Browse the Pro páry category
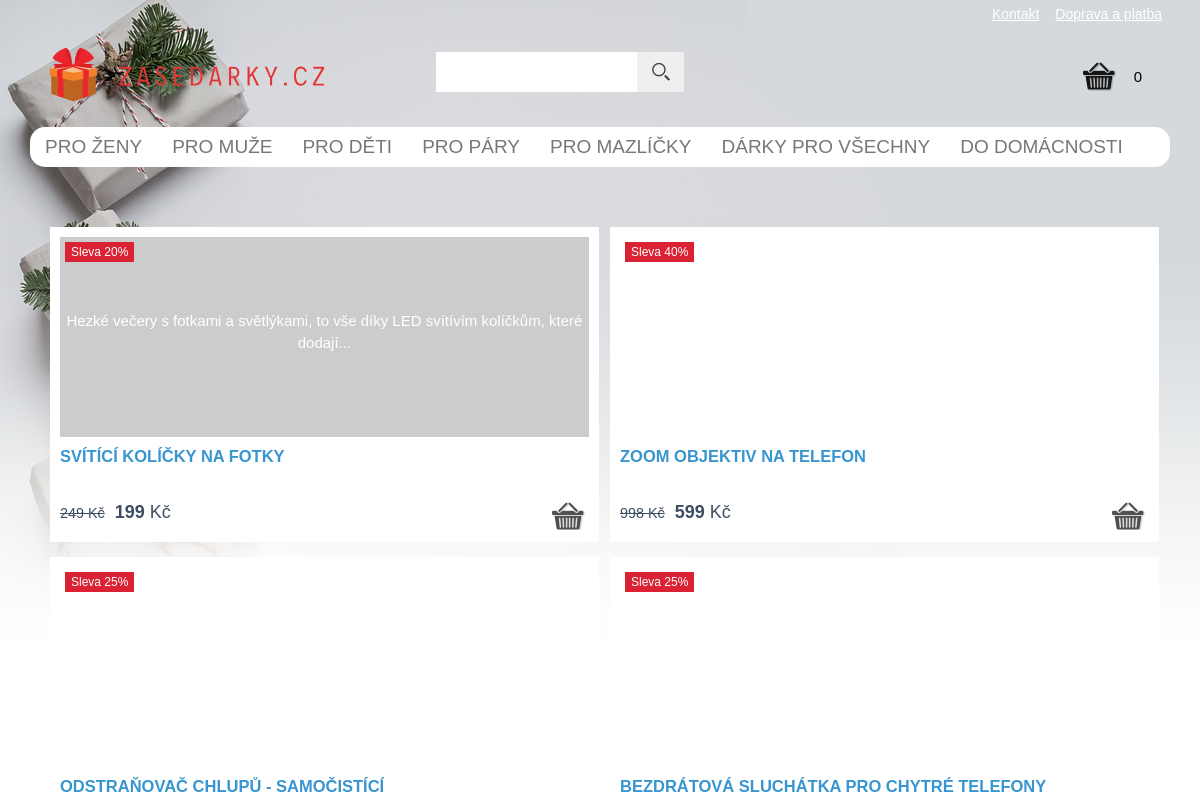The image size is (1200, 800). [x=471, y=147]
